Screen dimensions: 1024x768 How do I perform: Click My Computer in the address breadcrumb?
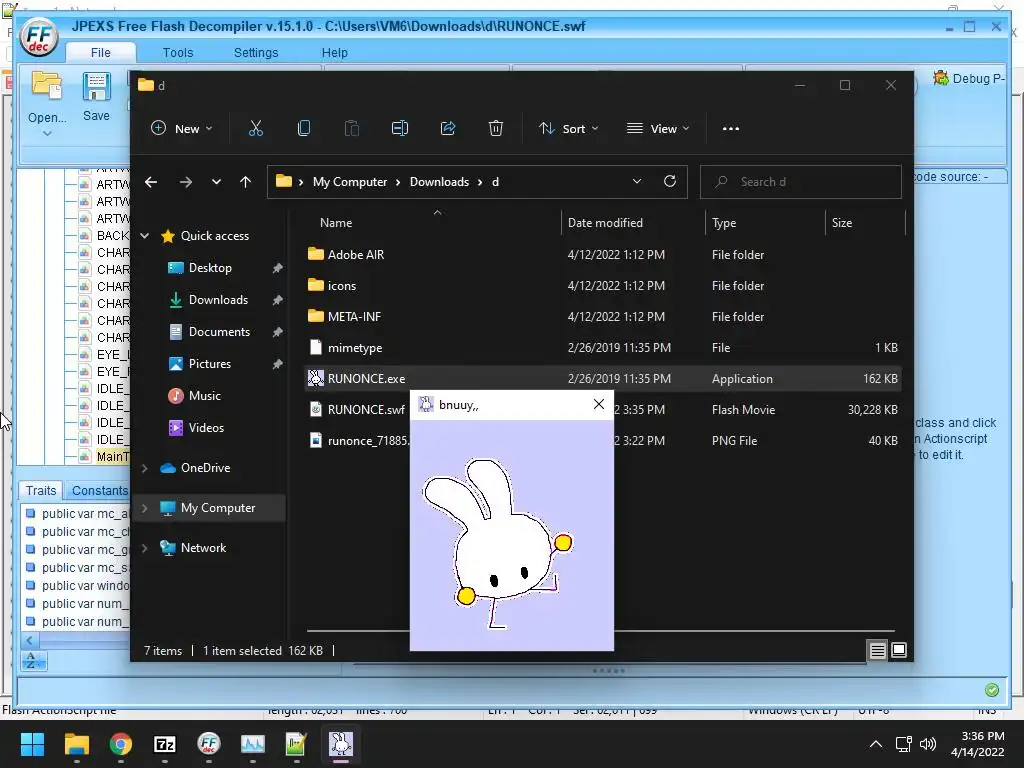pos(349,182)
